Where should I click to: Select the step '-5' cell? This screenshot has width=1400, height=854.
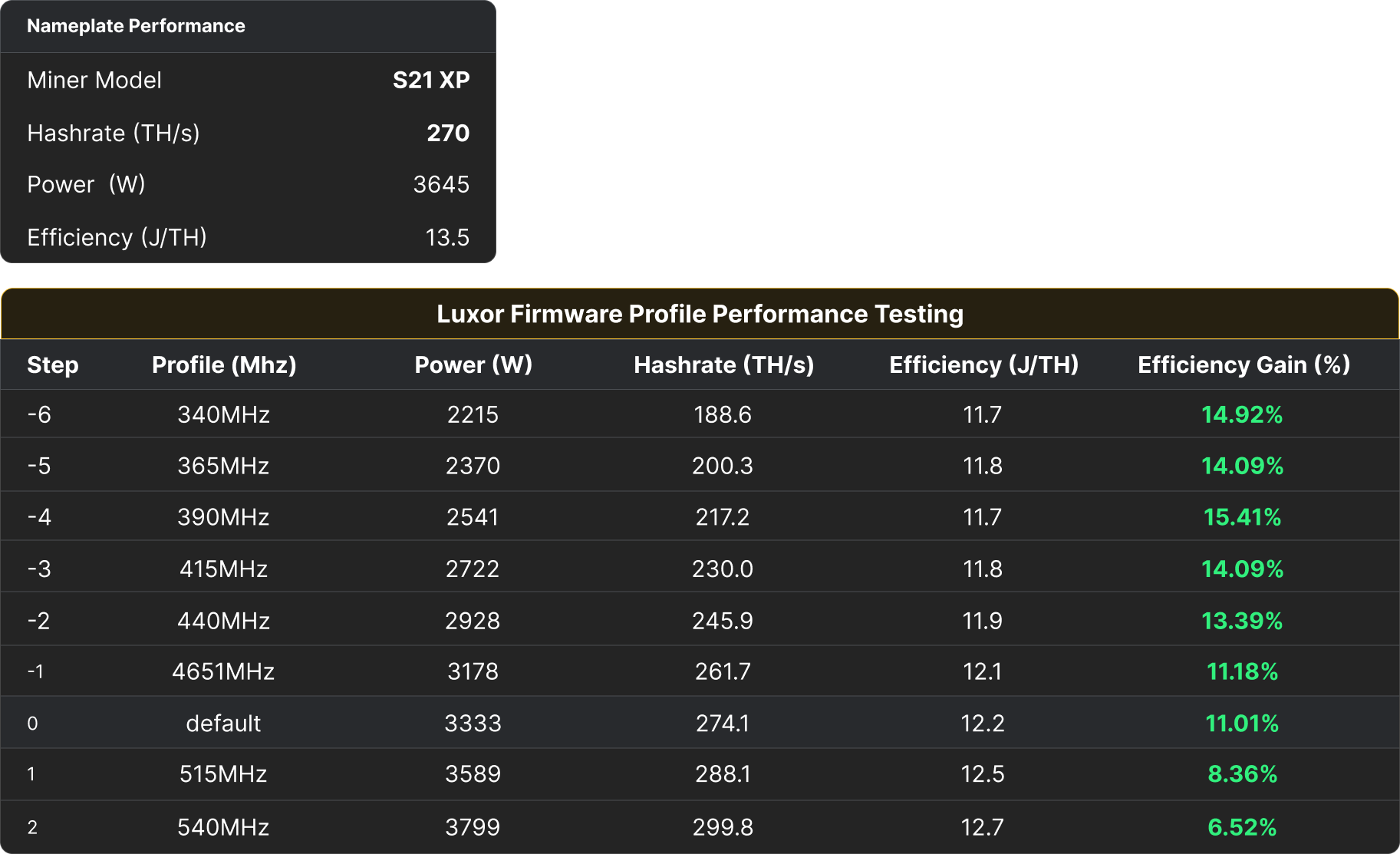click(39, 466)
